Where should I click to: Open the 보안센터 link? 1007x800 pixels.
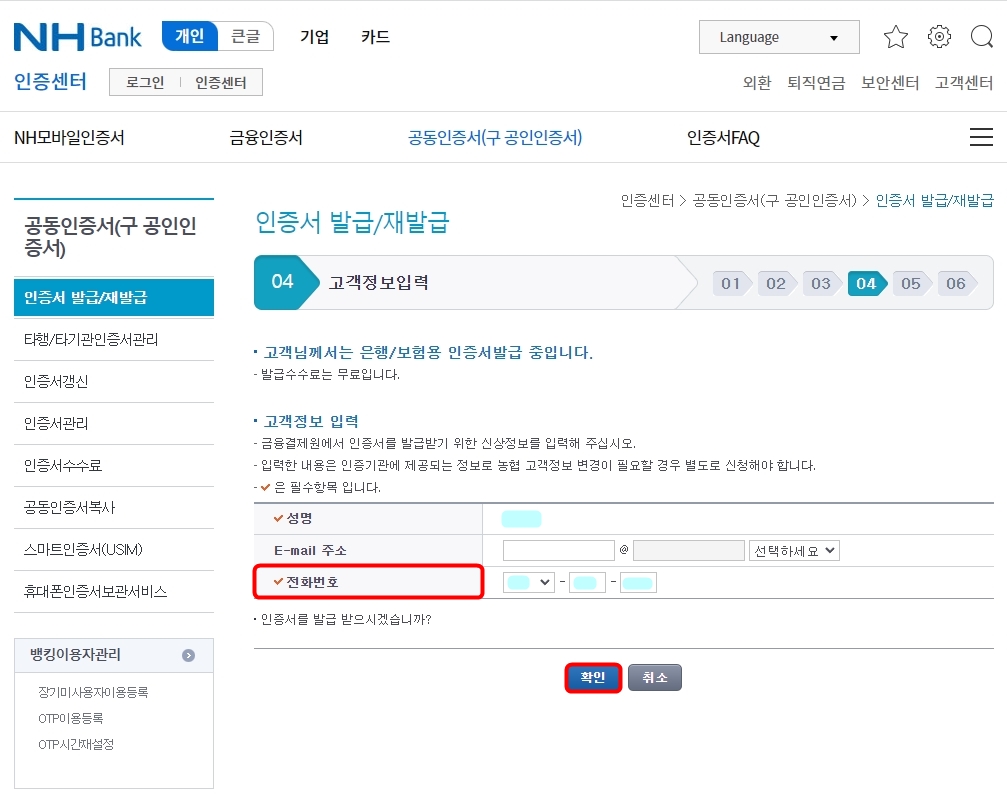(x=890, y=84)
